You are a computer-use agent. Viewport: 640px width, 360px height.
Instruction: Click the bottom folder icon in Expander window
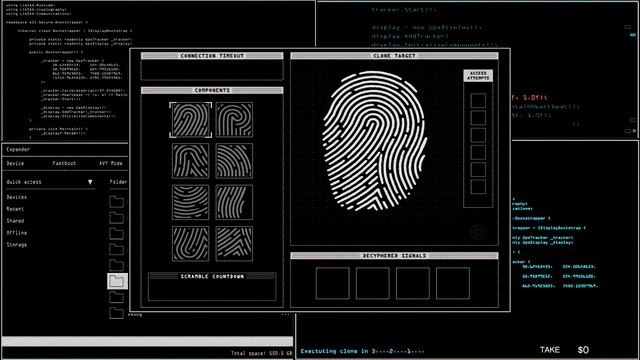click(116, 313)
